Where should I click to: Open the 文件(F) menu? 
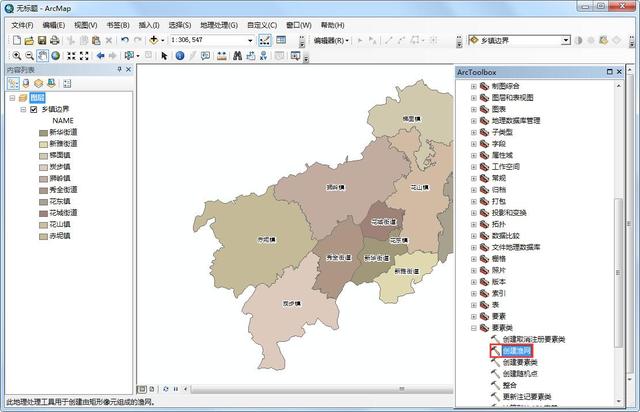[x=22, y=25]
